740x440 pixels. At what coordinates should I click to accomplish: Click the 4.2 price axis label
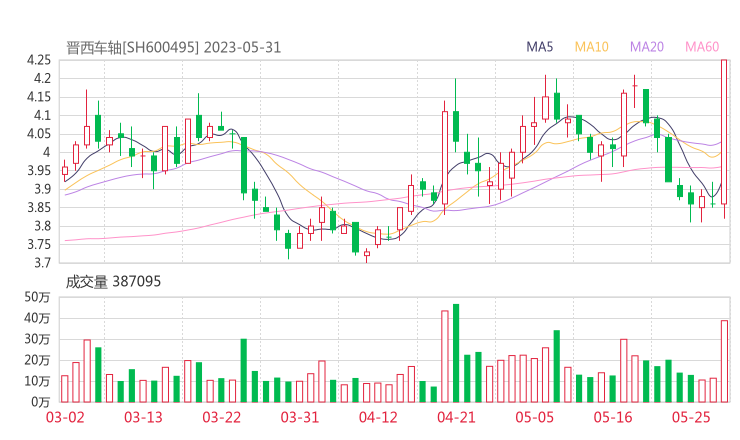[42, 78]
